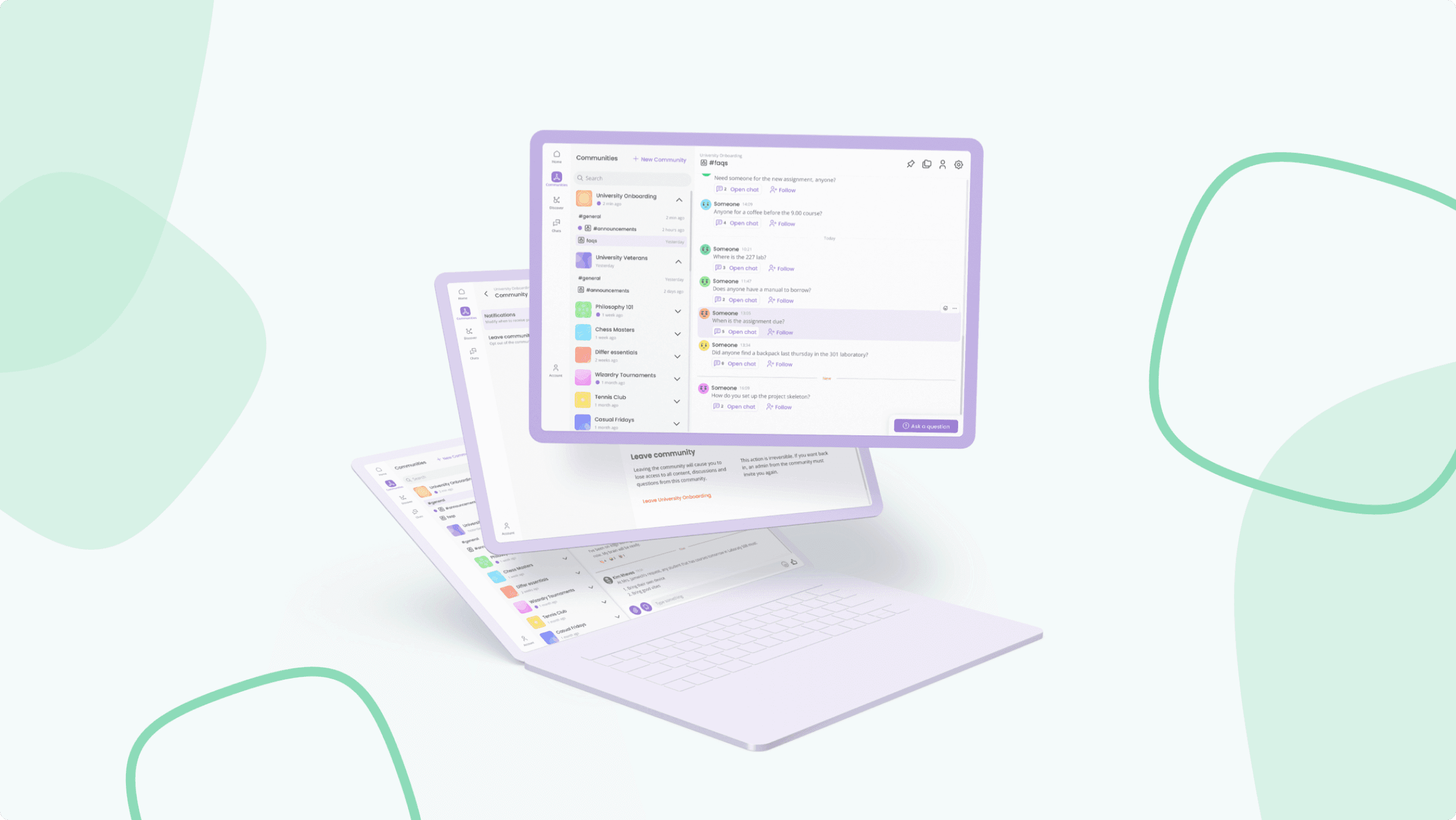Click the Bookmark/pin icon in #faqs header
This screenshot has height=820, width=1456.
pos(910,163)
